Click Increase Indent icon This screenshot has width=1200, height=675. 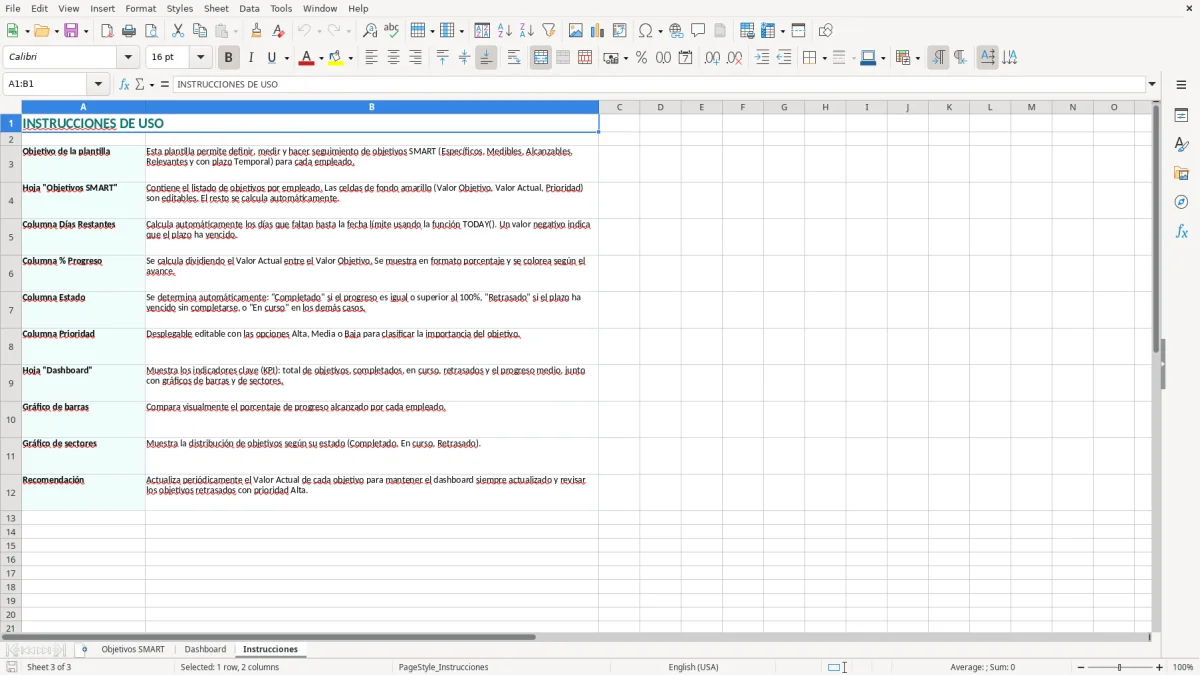[x=762, y=58]
